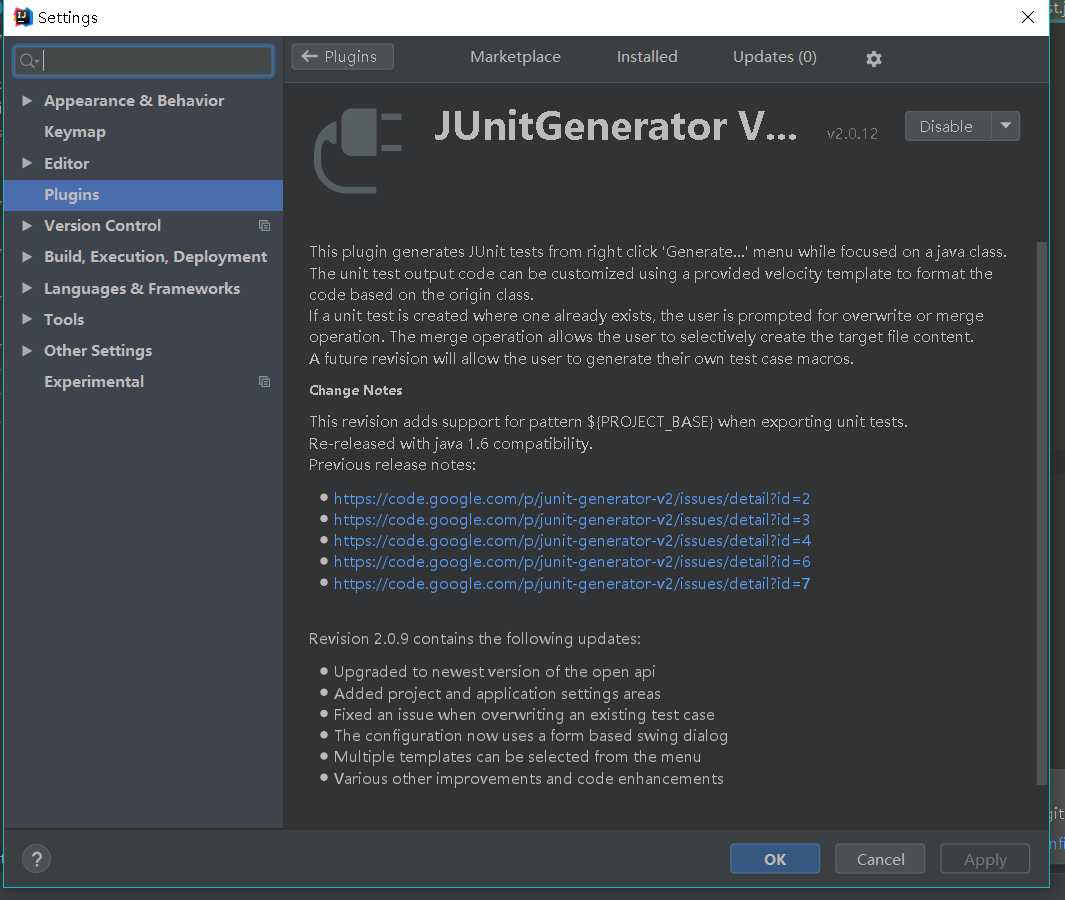Screen dimensions: 1065x900
Task: Open issue link ending id=4
Action: pyautogui.click(x=572, y=541)
